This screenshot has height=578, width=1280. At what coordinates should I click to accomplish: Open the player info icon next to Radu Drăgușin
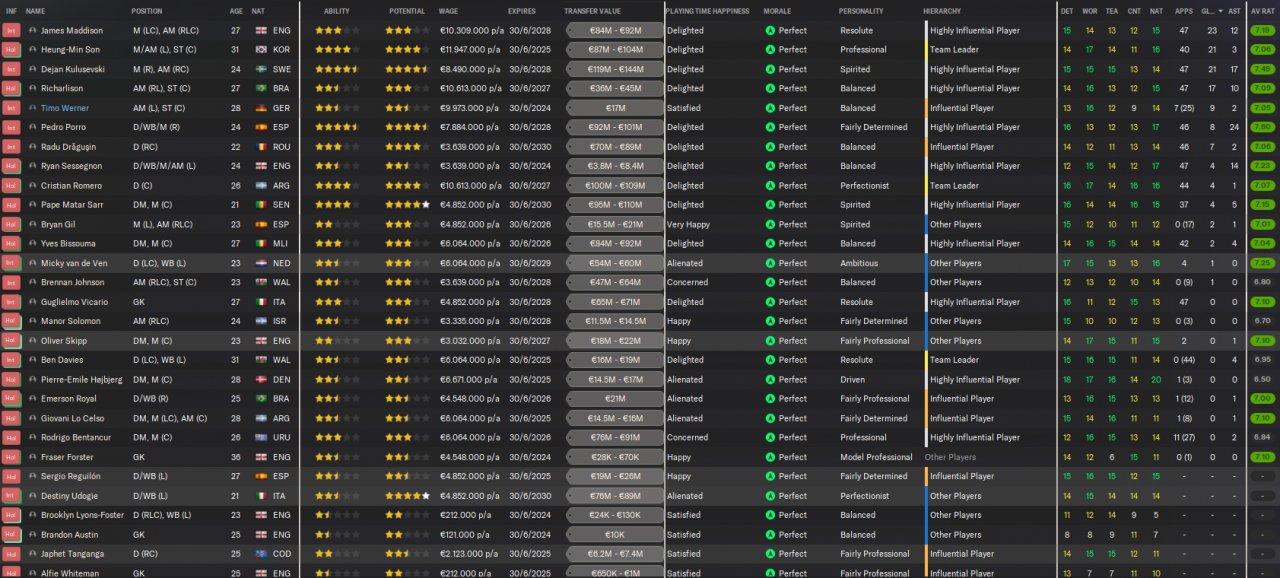pos(32,147)
